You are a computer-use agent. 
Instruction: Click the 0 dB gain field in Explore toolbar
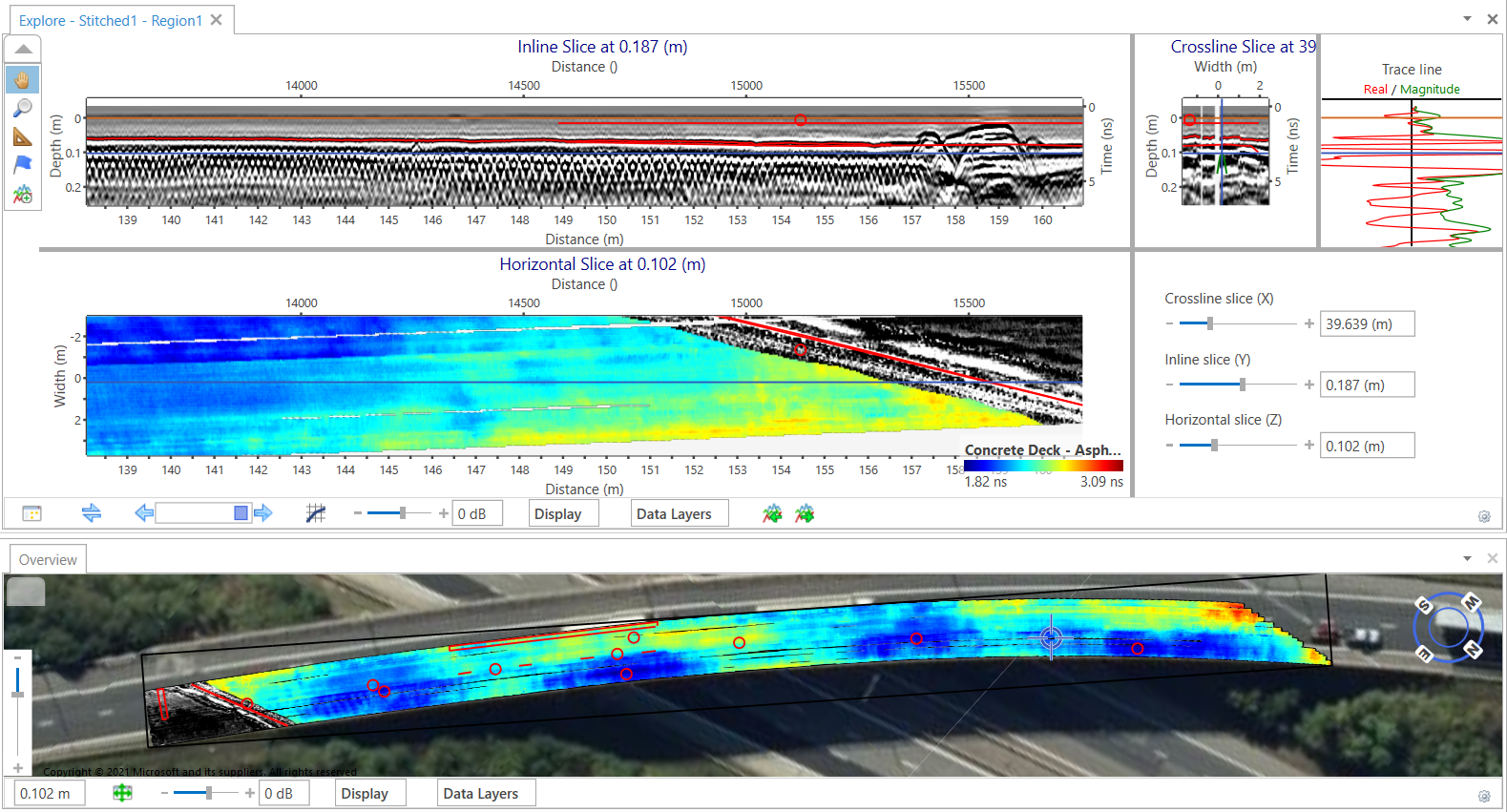point(477,513)
